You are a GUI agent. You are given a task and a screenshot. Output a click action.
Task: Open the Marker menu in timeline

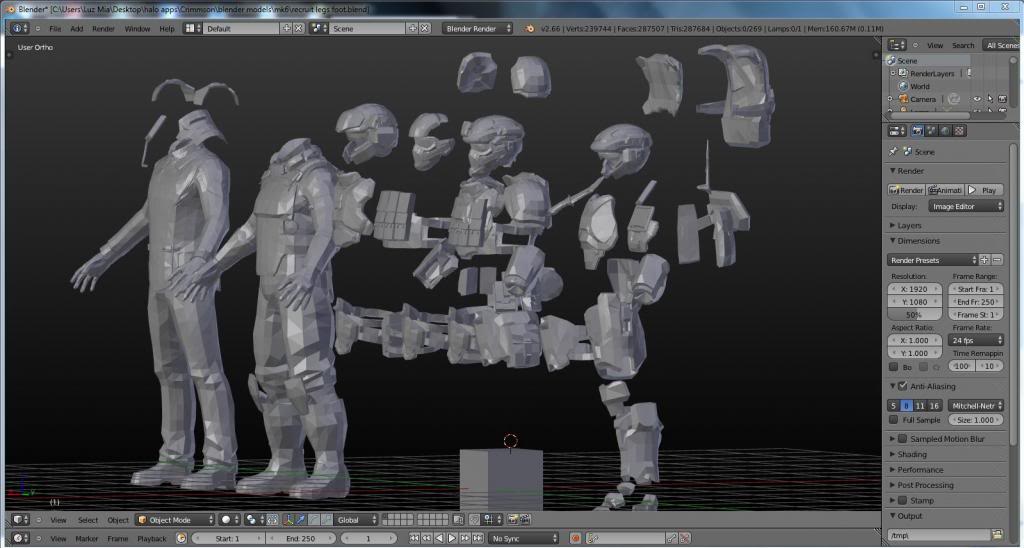pyautogui.click(x=87, y=539)
